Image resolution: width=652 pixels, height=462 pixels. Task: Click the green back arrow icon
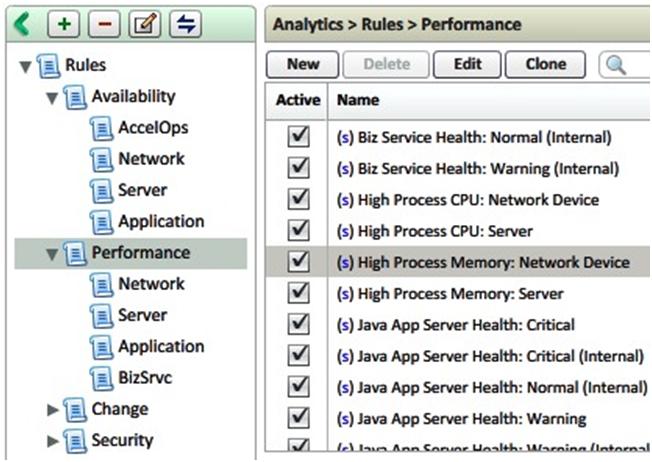(x=19, y=23)
